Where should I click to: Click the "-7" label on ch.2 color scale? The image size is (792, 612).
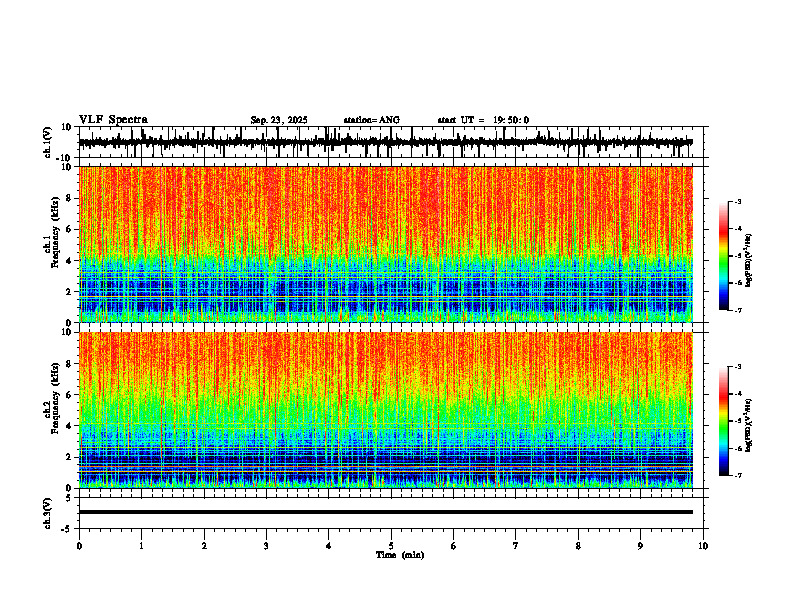point(738,475)
